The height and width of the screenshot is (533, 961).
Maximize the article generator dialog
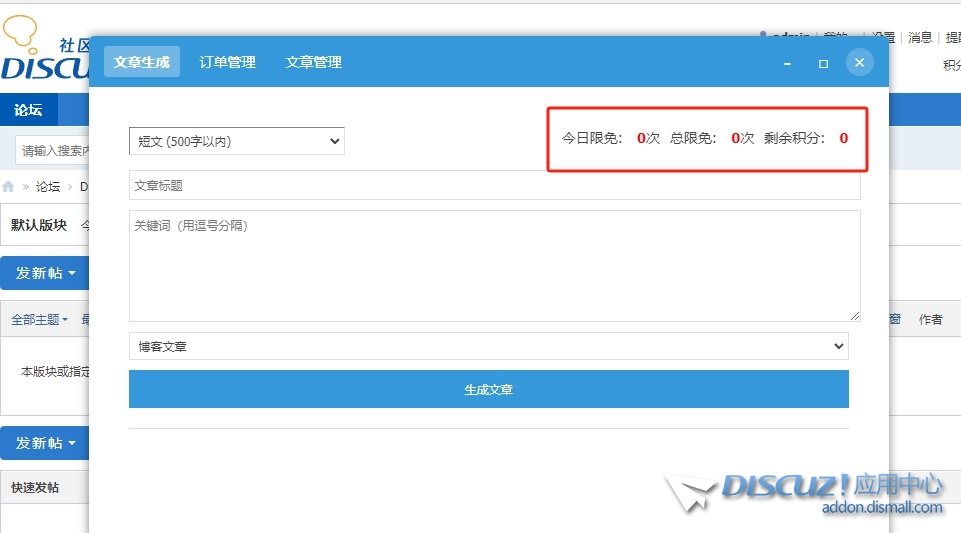[x=823, y=63]
